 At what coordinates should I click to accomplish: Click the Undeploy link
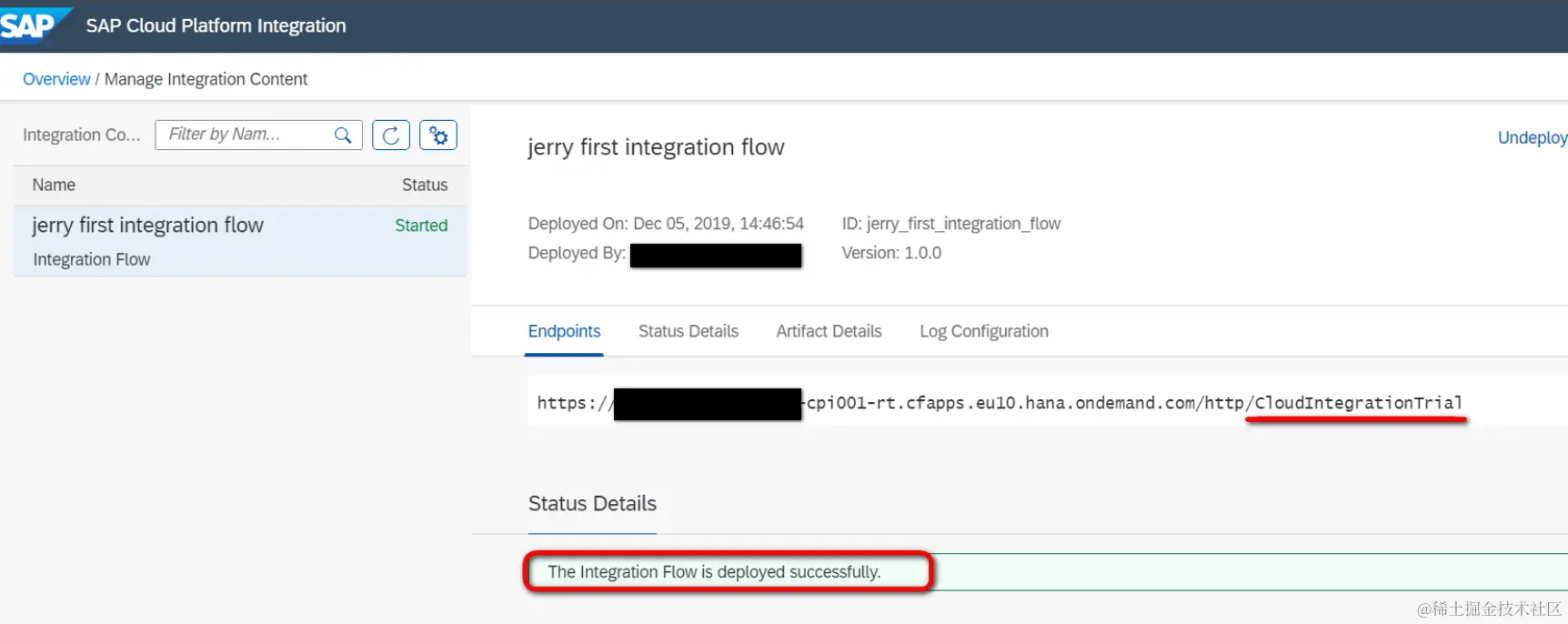pos(1532,137)
